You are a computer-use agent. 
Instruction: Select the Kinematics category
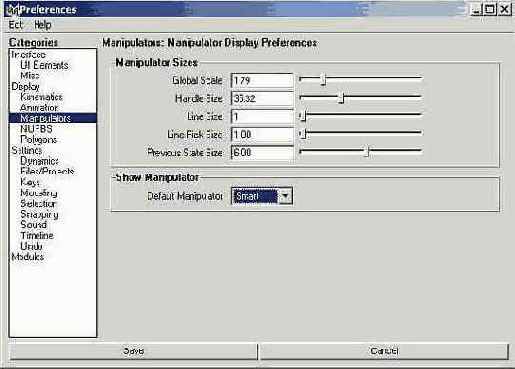click(x=41, y=97)
